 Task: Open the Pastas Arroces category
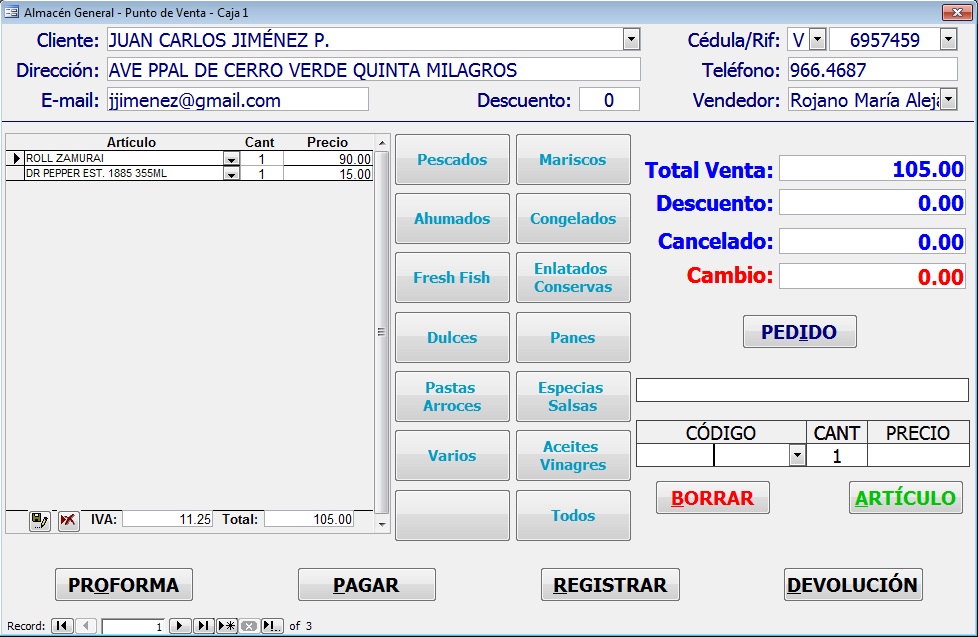point(452,397)
